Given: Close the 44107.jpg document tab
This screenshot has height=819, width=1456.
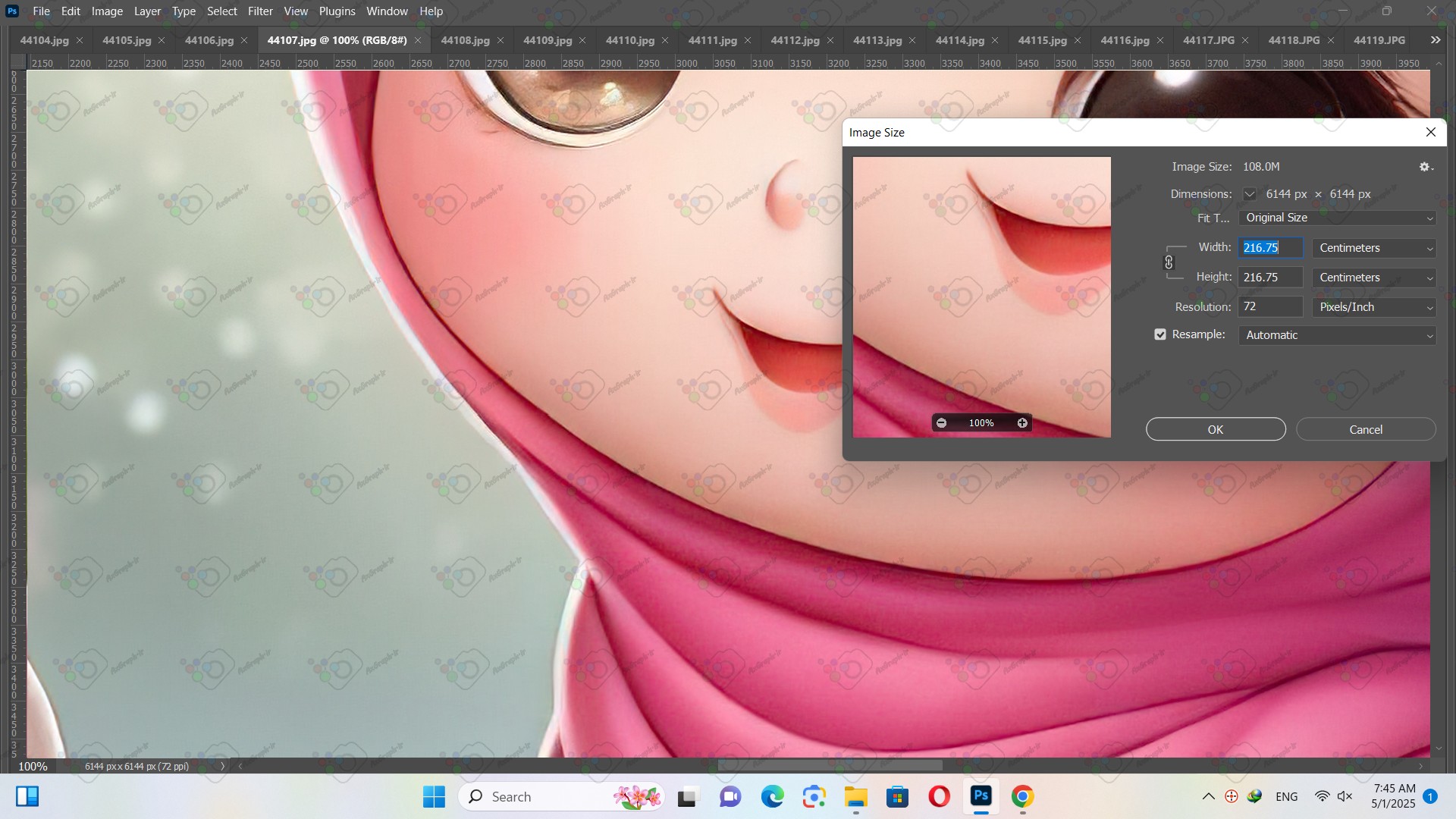Looking at the screenshot, I should (x=418, y=40).
